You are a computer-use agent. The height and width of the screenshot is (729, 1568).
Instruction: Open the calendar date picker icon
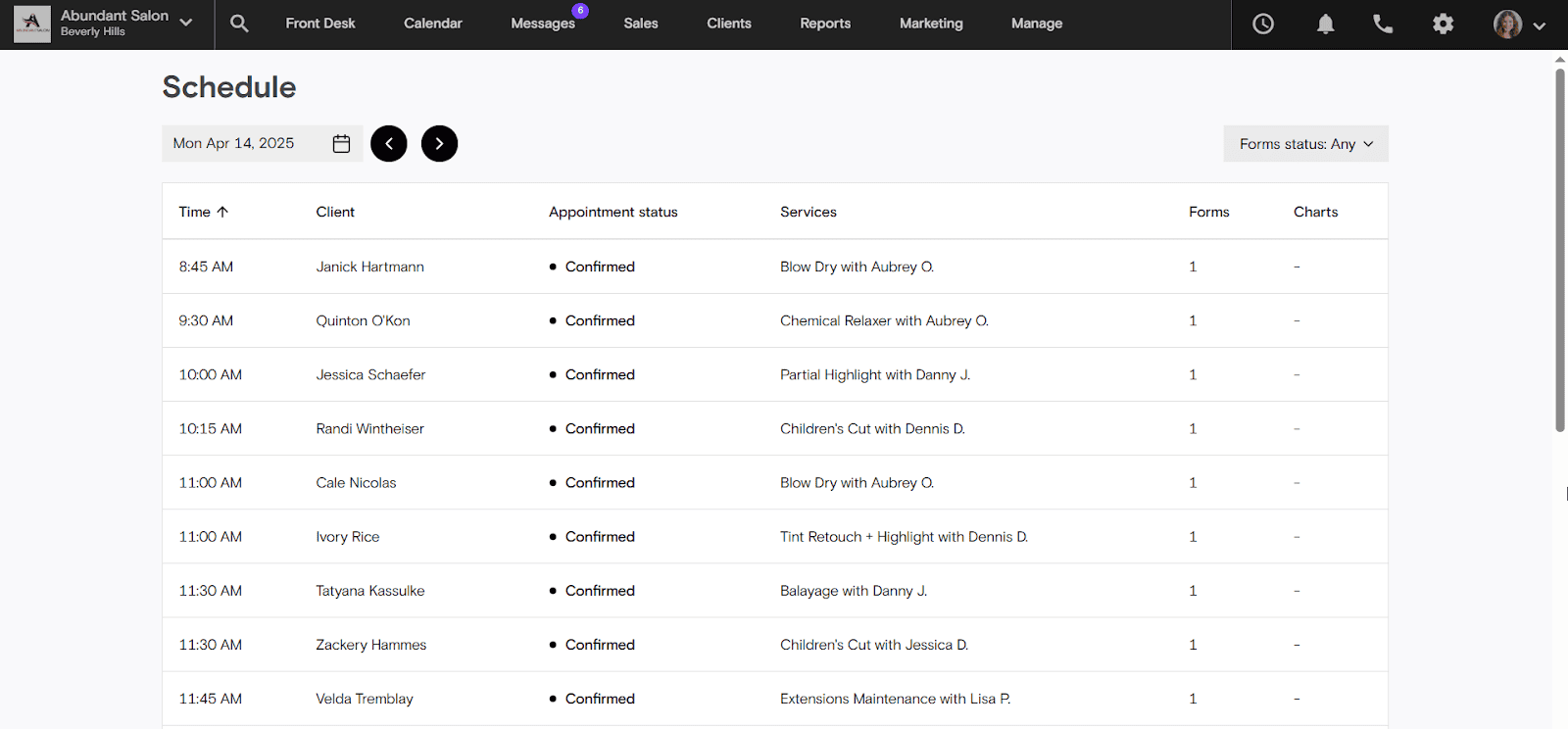[341, 144]
